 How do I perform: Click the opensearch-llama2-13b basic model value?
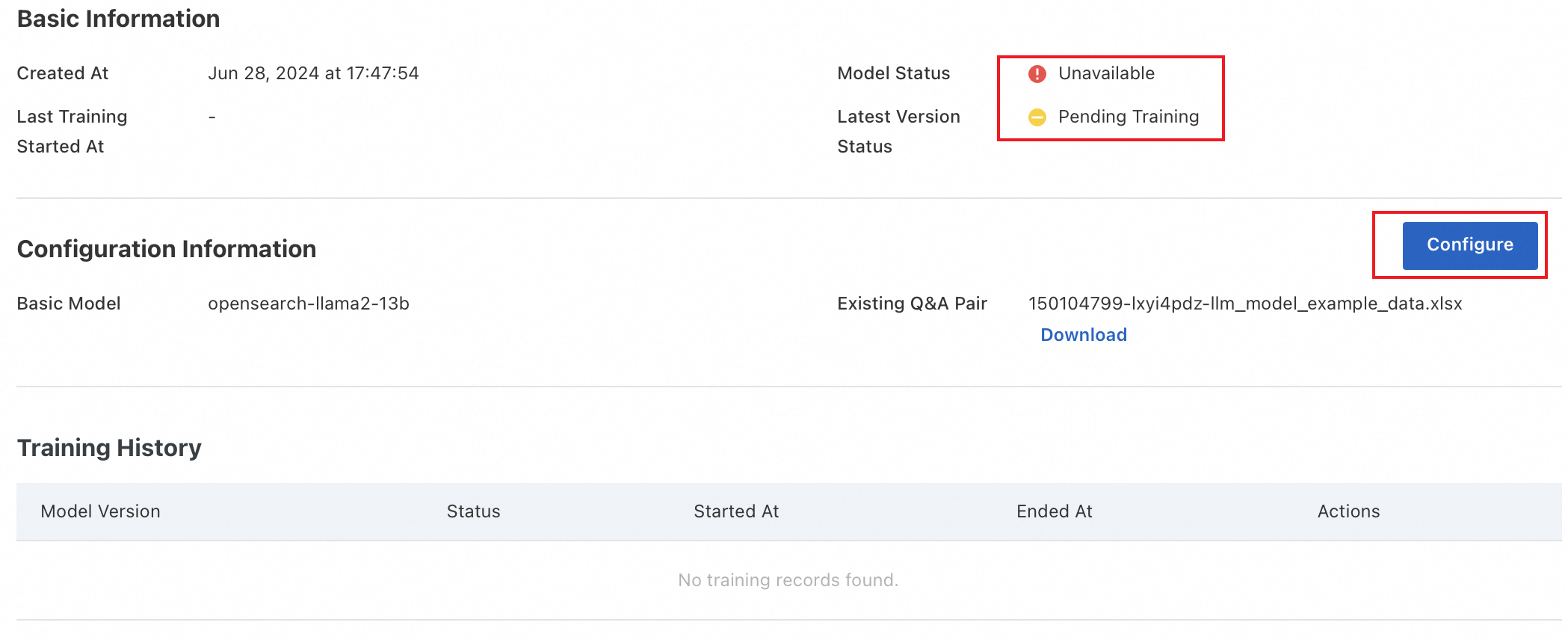point(308,304)
